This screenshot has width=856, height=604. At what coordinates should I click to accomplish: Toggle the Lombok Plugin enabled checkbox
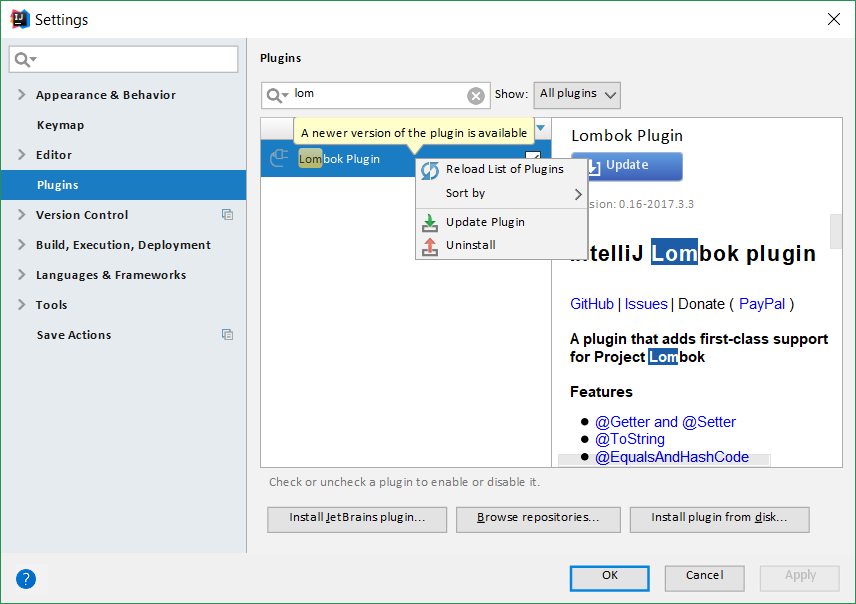point(533,155)
